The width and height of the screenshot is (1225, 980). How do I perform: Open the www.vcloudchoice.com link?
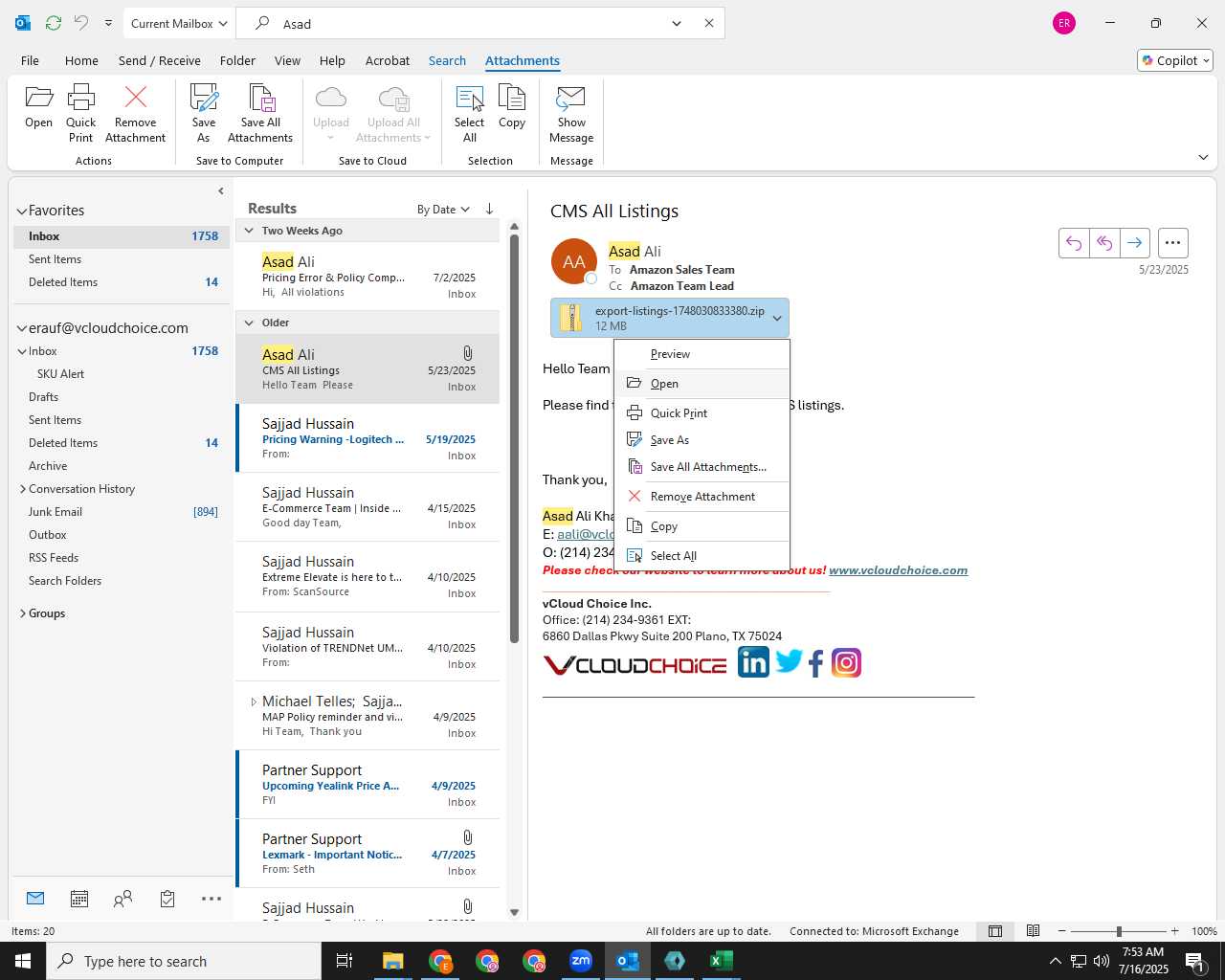coord(898,570)
